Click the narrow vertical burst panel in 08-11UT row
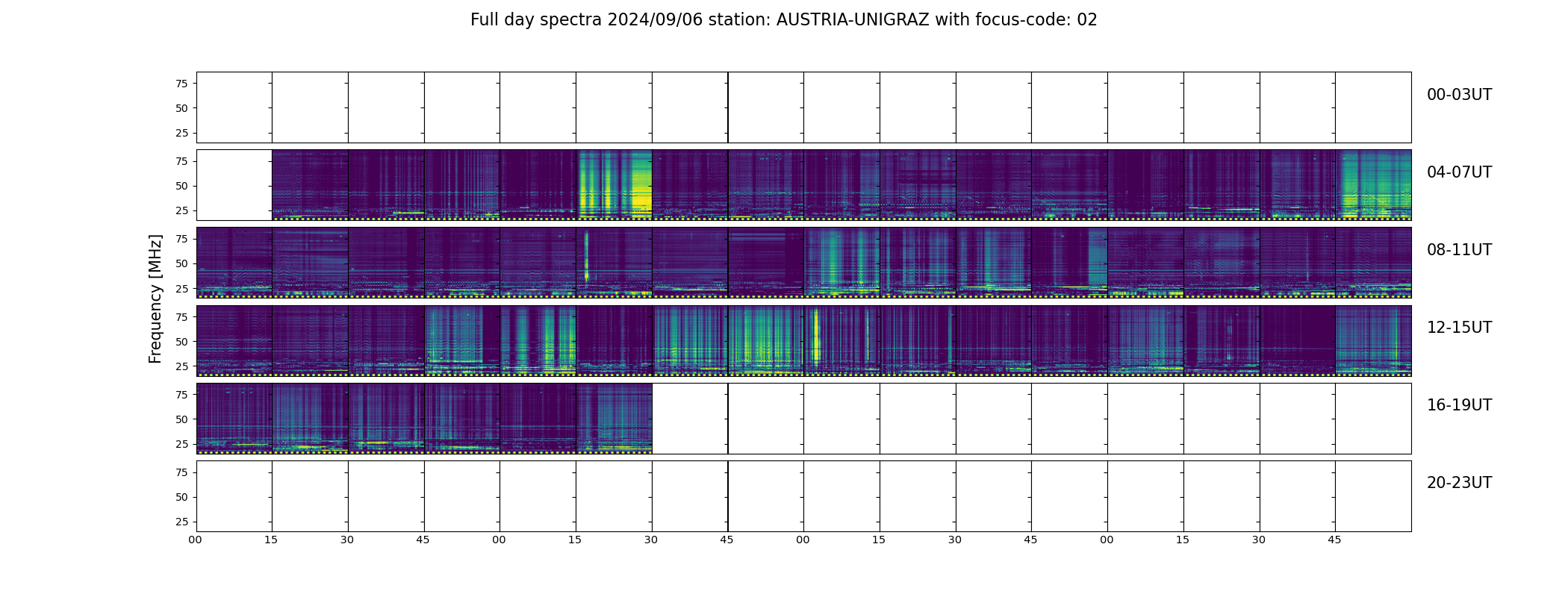The width and height of the screenshot is (1568, 597). (x=614, y=262)
